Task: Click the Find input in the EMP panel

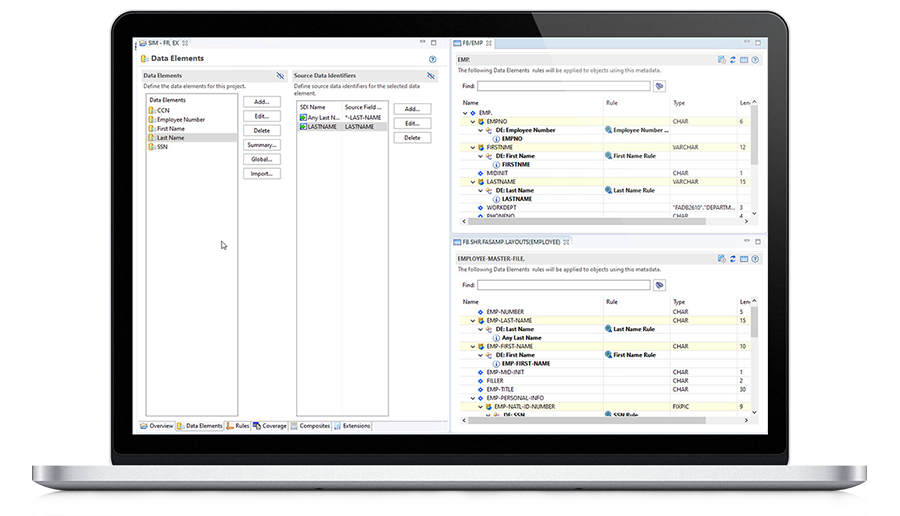Action: point(563,87)
